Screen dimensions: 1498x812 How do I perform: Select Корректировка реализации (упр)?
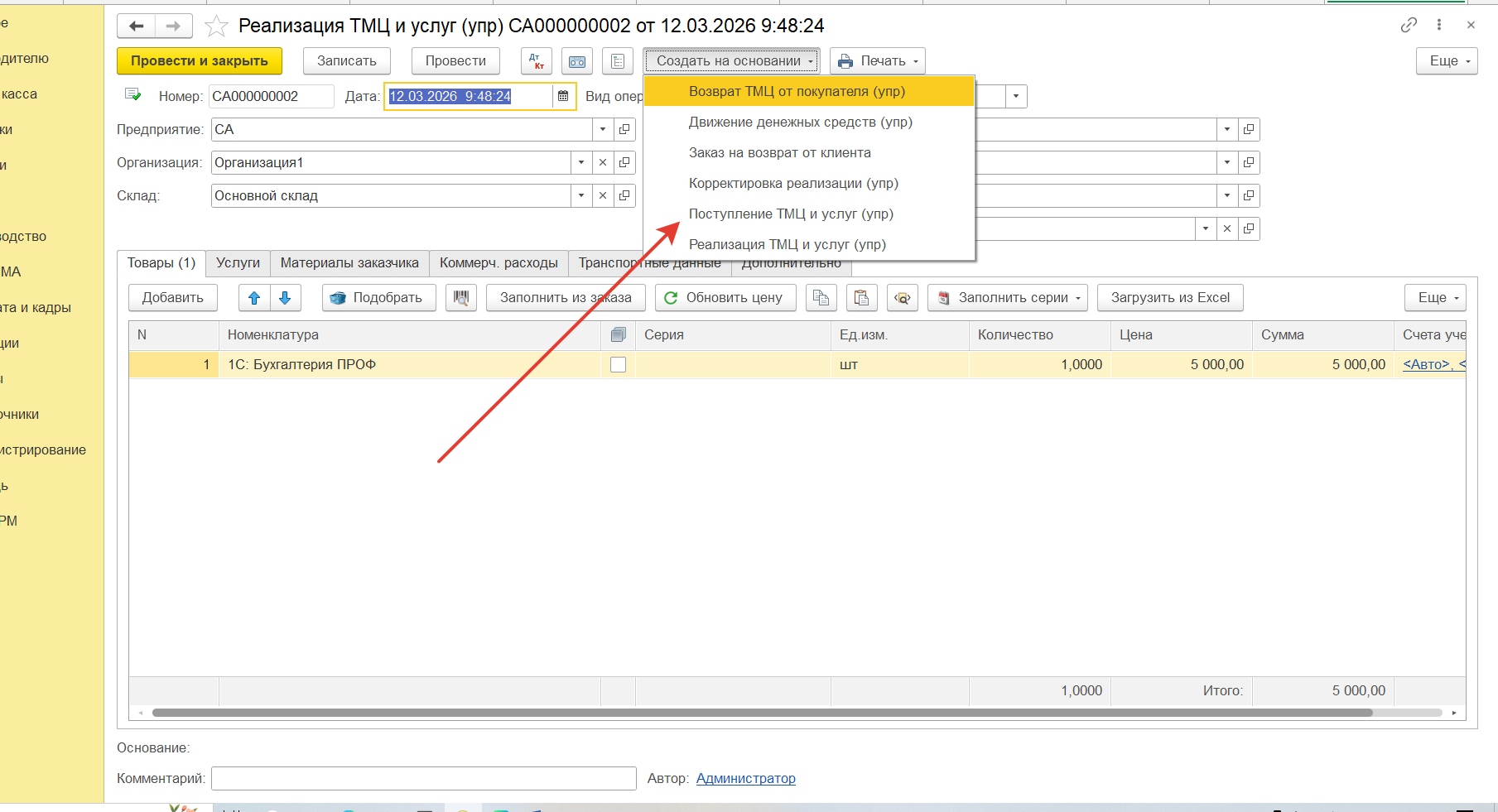pyautogui.click(x=809, y=183)
